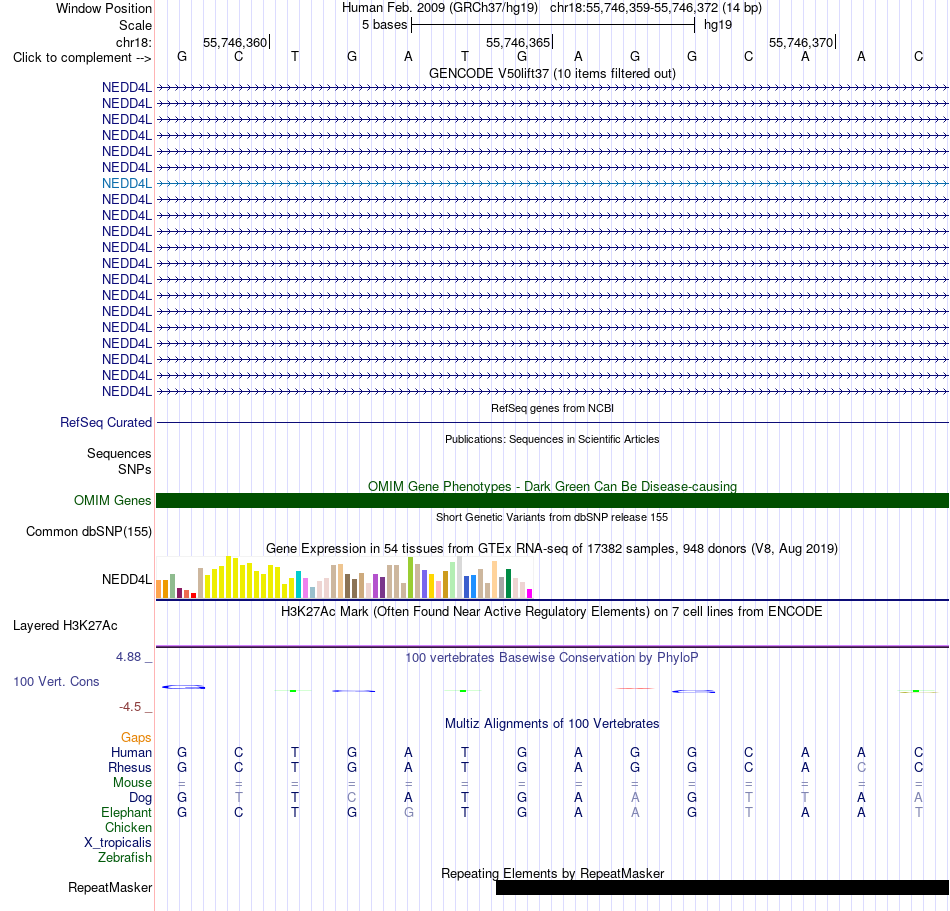Click the NEDD4L label beside the GTEx bars
950x911 pixels.
[127, 579]
